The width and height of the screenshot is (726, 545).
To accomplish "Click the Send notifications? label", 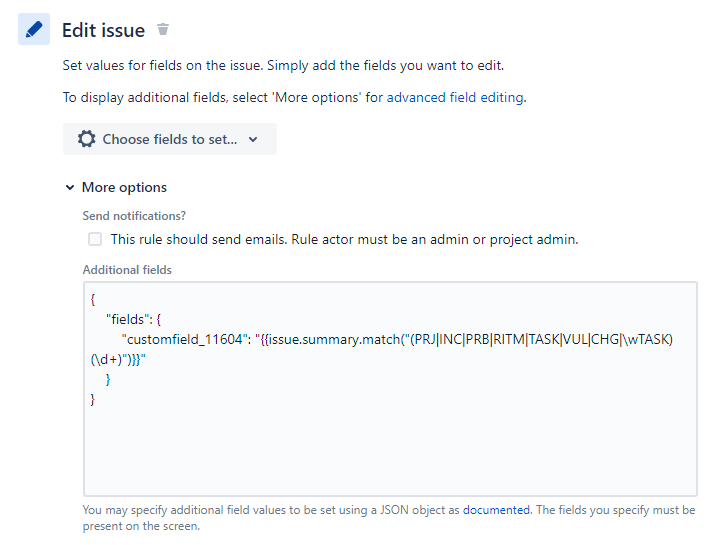I will 134,216.
